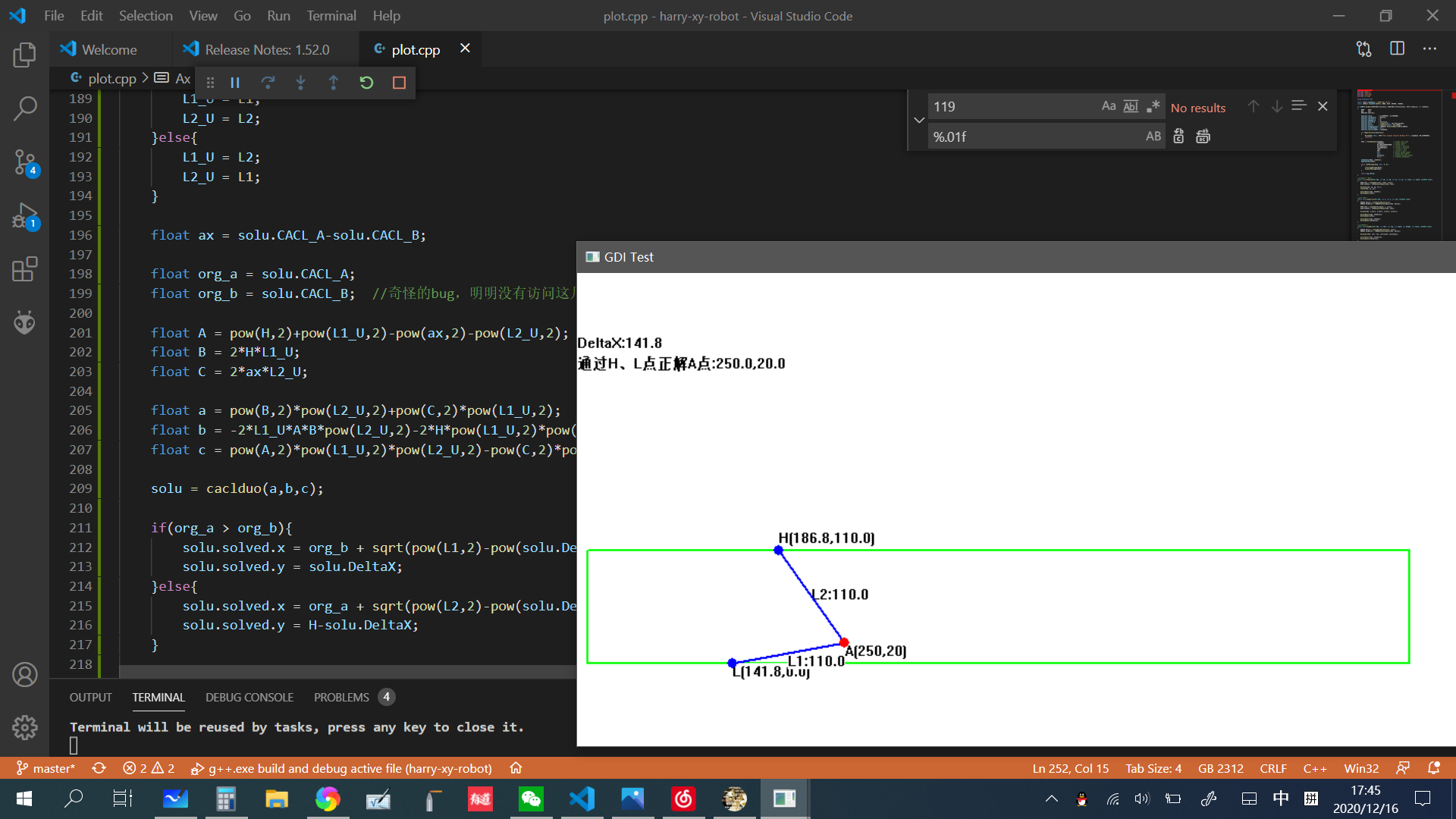Open the Edit menu
This screenshot has height=819, width=1456.
pyautogui.click(x=92, y=16)
